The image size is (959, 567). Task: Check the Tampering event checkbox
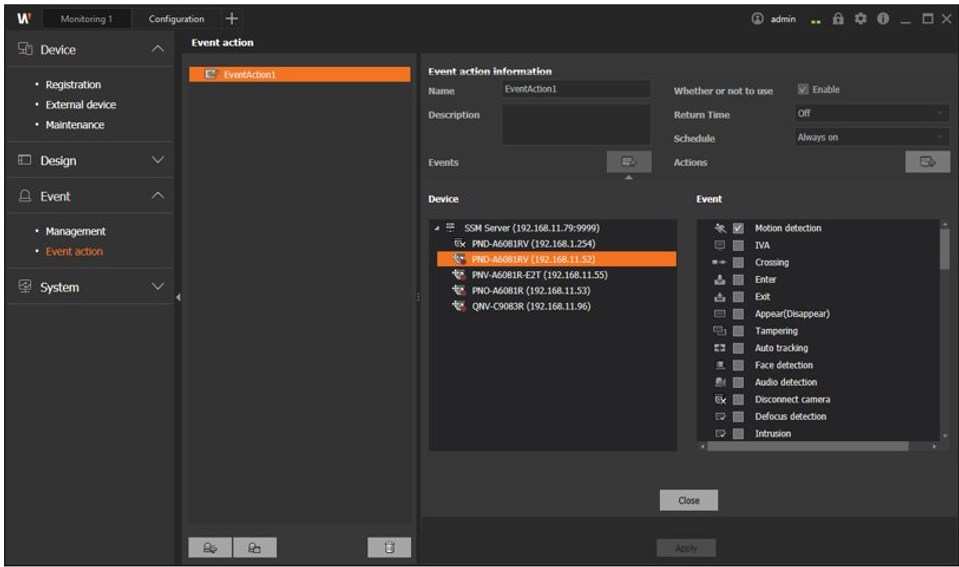(x=738, y=331)
